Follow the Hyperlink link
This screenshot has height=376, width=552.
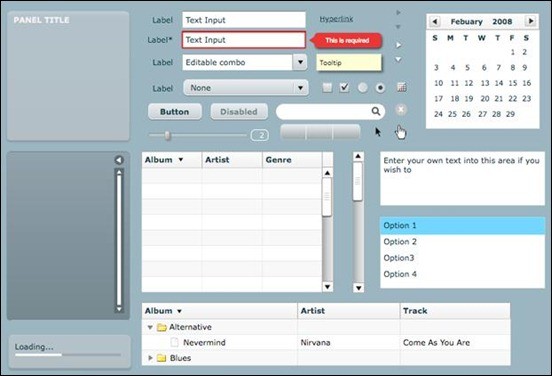tap(336, 19)
